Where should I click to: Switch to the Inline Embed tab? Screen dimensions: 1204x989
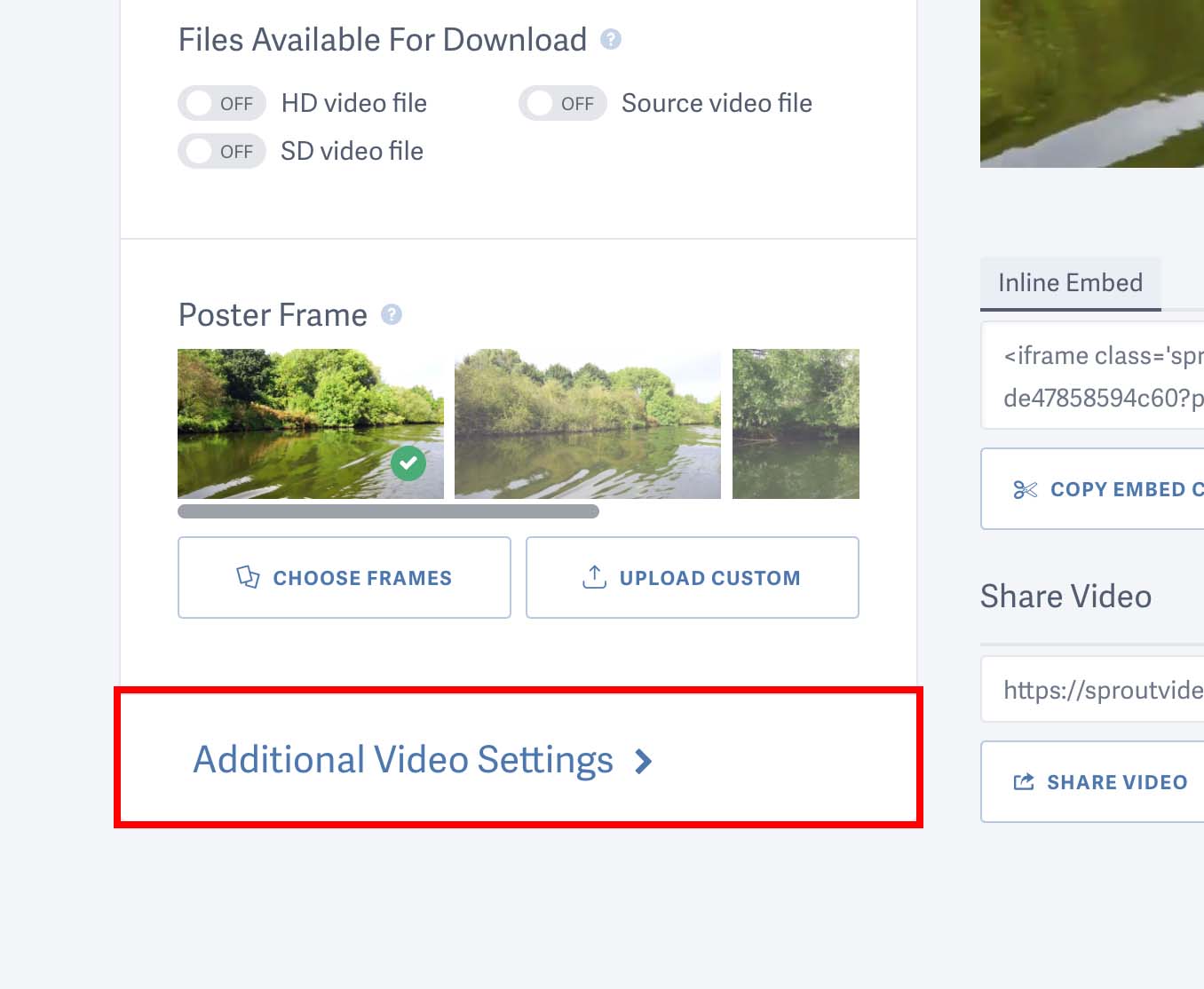(1070, 282)
